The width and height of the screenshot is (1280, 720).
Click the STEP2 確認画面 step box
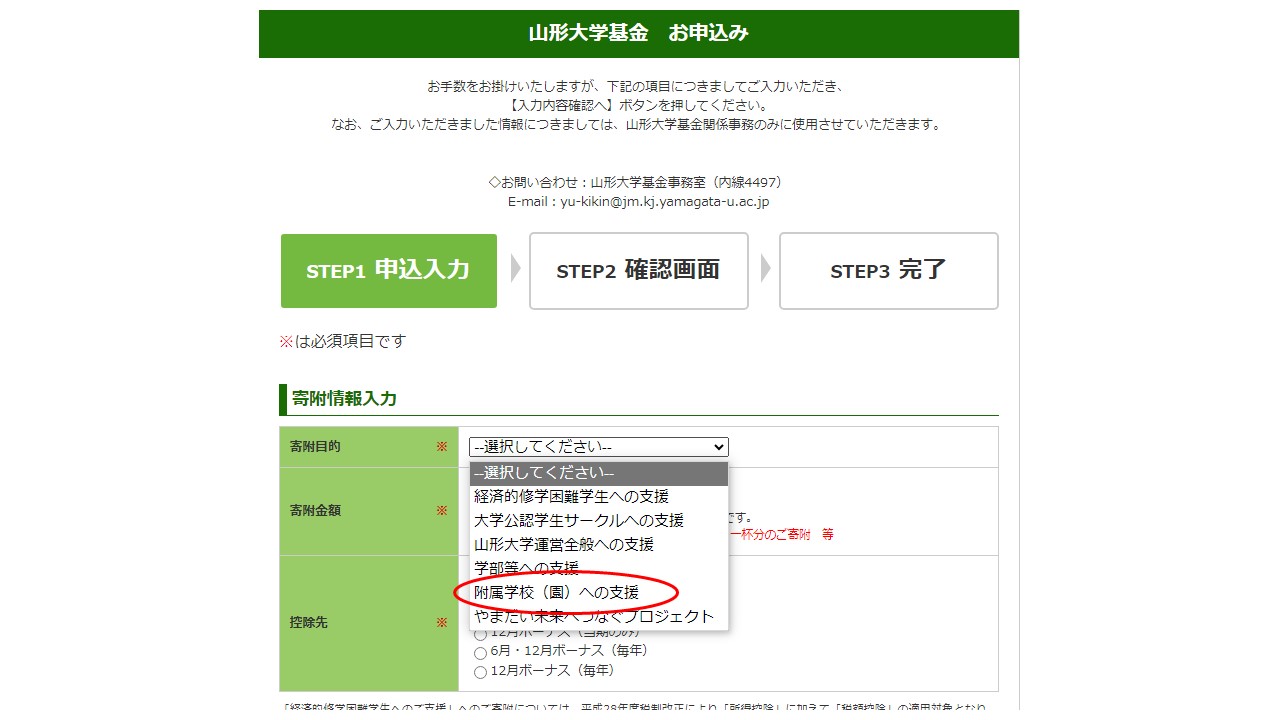coord(638,271)
